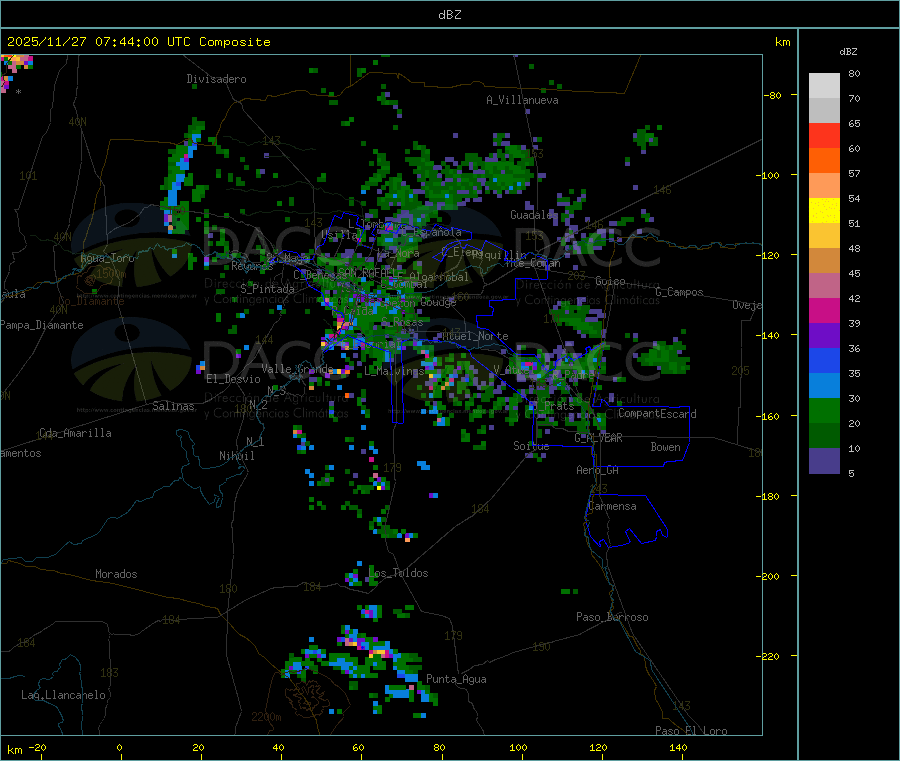
Task: Click the Cda_Amarilla label
Action: click(75, 433)
